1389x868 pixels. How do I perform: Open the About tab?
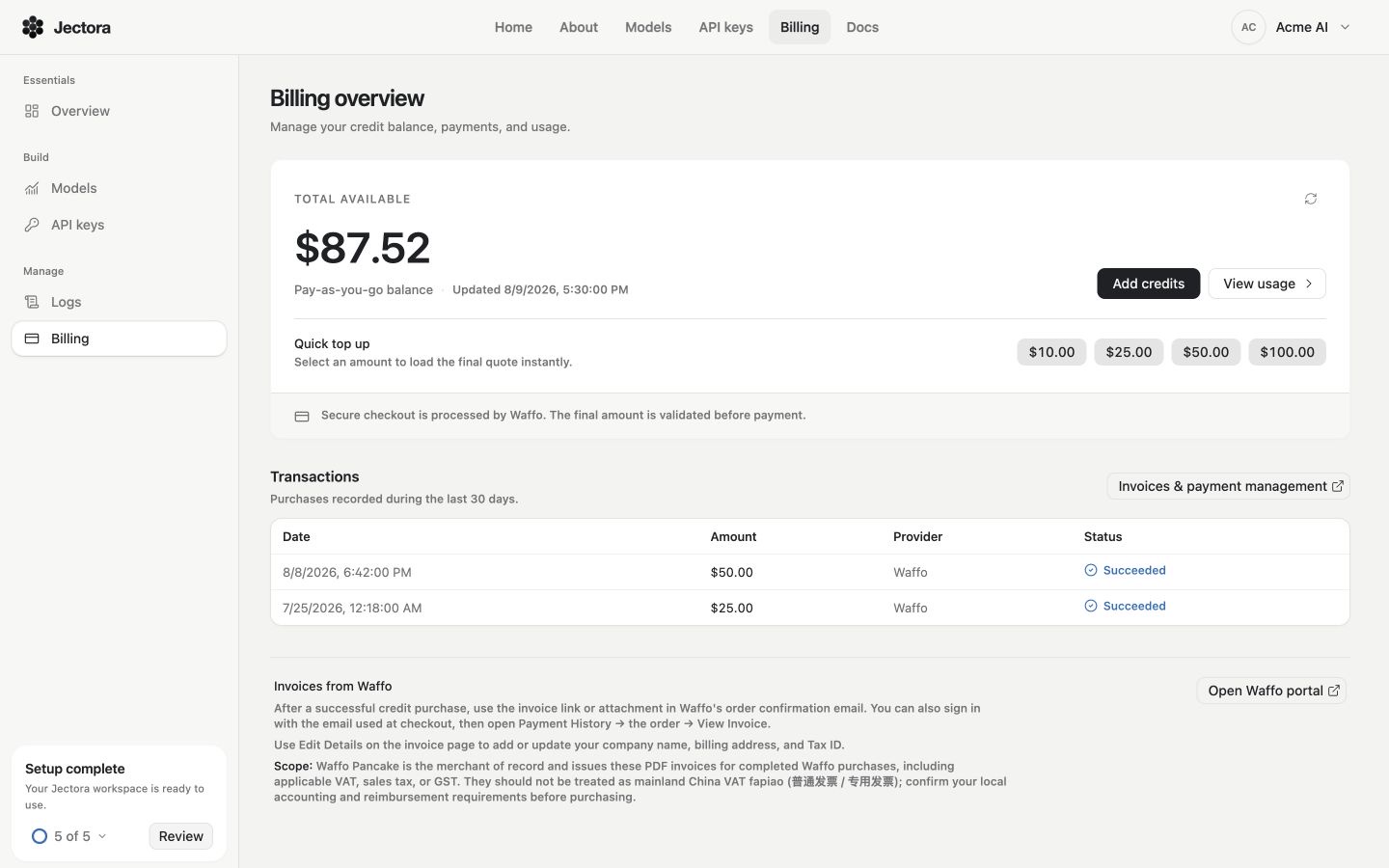pos(579,27)
